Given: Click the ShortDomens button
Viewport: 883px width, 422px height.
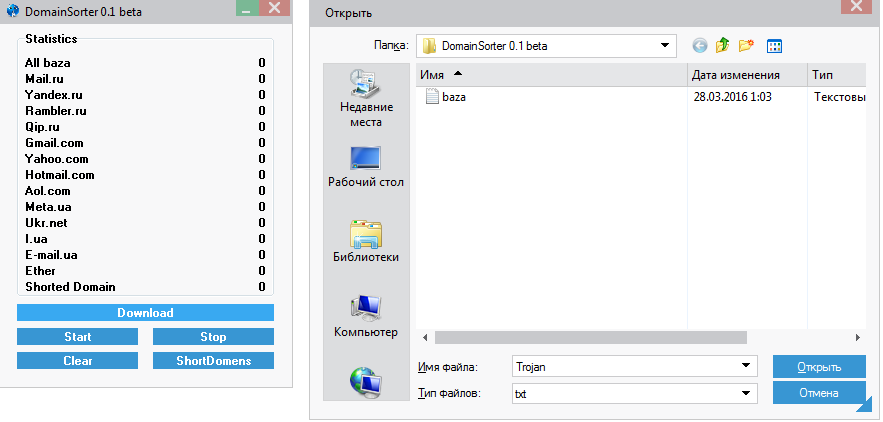Looking at the screenshot, I should click(x=213, y=361).
